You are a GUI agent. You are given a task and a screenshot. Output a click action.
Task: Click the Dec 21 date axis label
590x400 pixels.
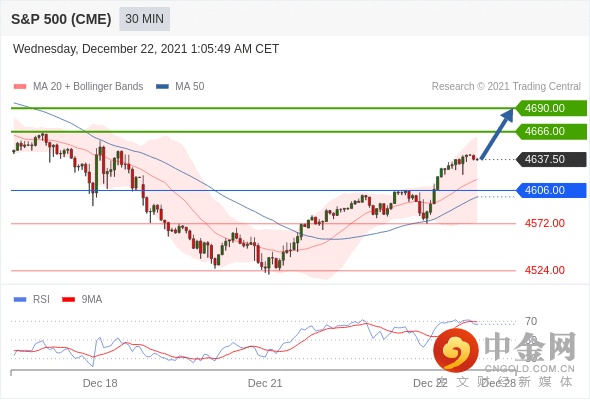(265, 383)
